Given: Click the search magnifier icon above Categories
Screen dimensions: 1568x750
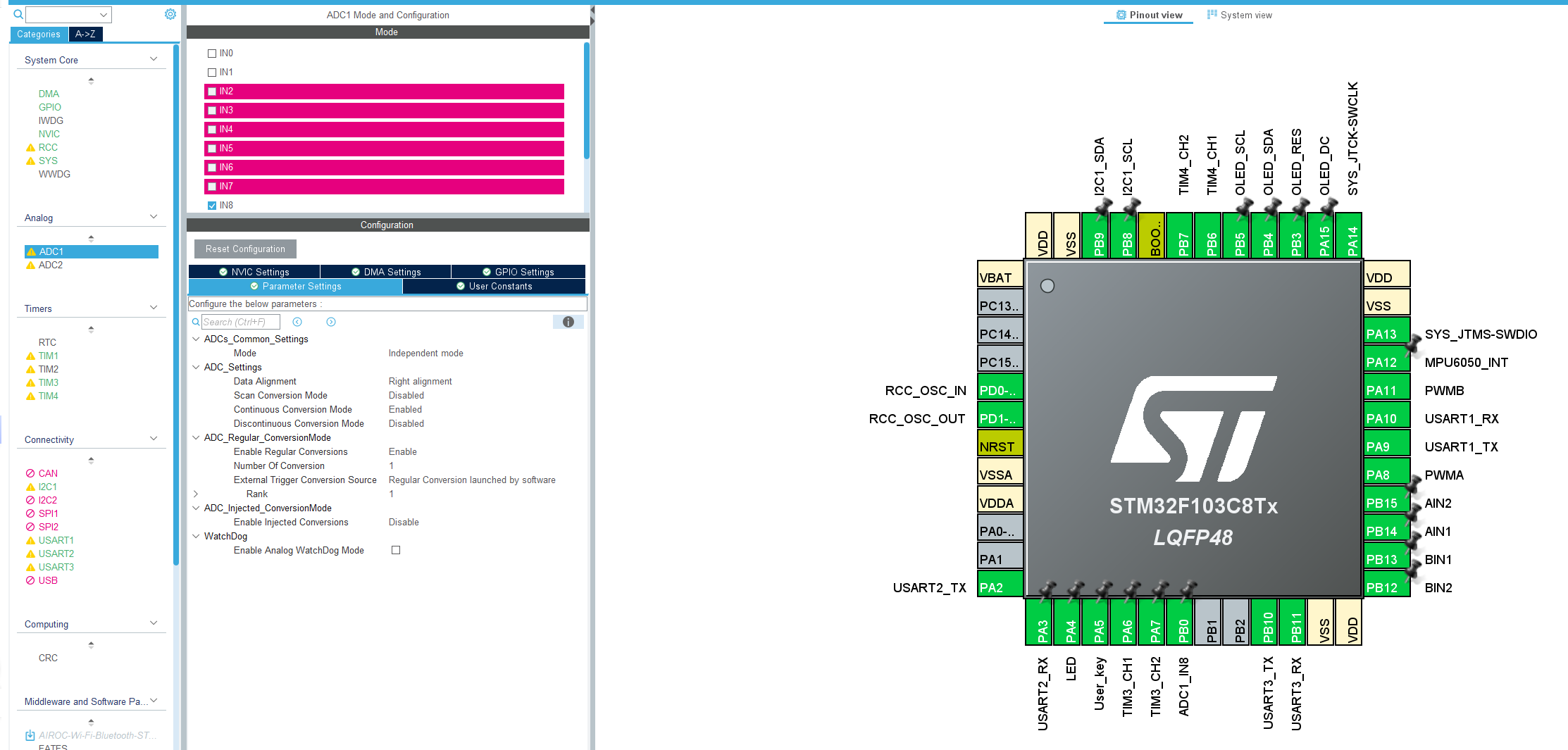Looking at the screenshot, I should (x=18, y=14).
